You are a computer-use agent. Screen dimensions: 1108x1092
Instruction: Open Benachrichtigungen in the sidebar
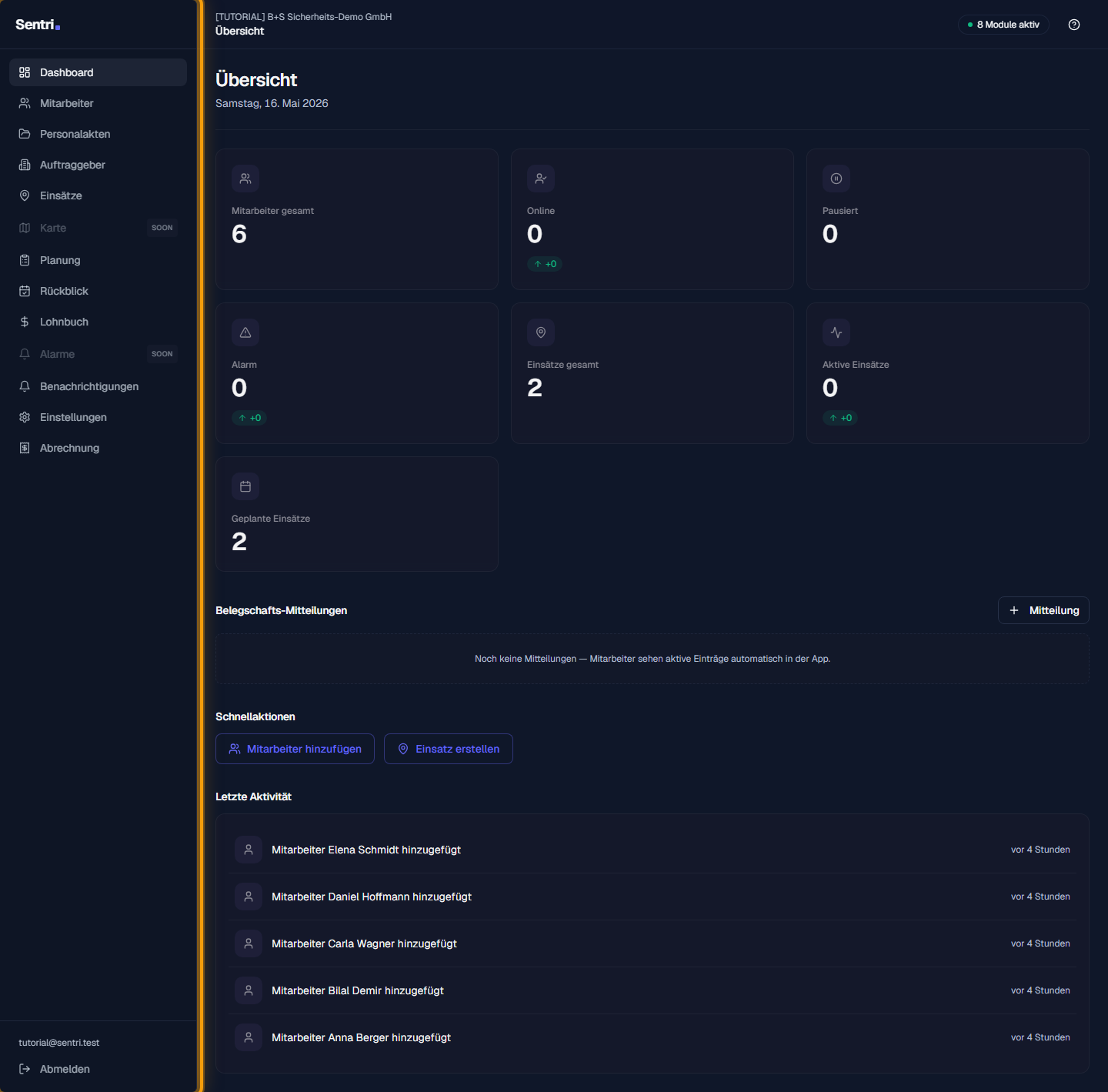(98, 386)
